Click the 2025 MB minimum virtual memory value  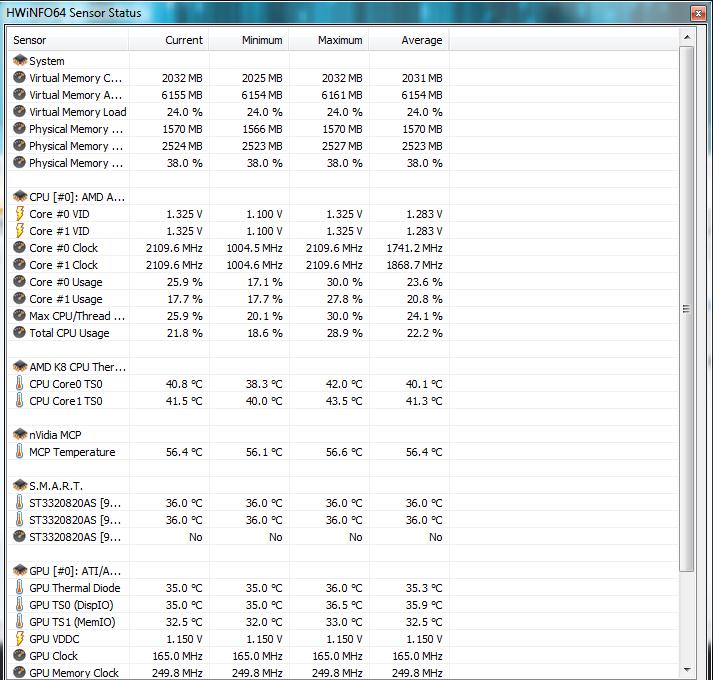tap(262, 78)
